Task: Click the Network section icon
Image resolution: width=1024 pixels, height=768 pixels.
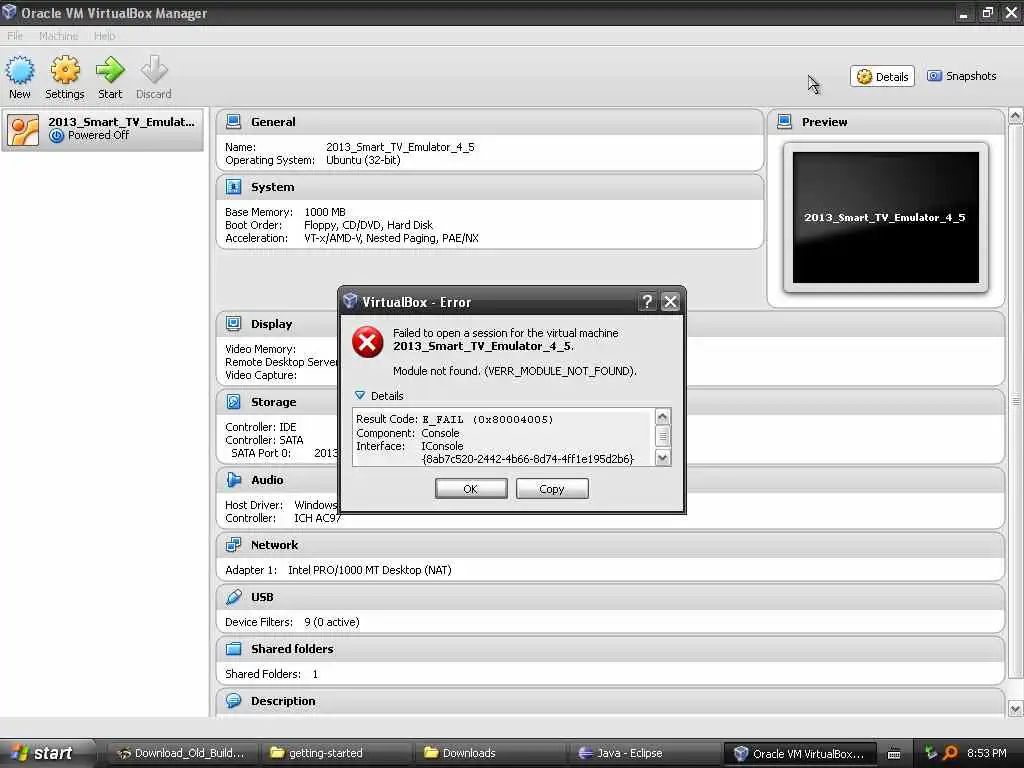Action: point(233,545)
